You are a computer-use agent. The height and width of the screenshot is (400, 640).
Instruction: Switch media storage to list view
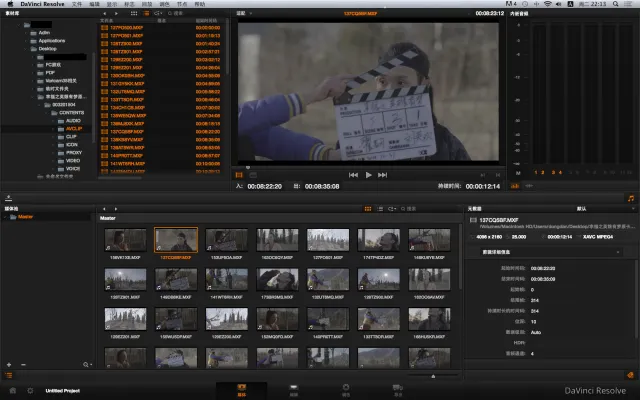tap(146, 13)
